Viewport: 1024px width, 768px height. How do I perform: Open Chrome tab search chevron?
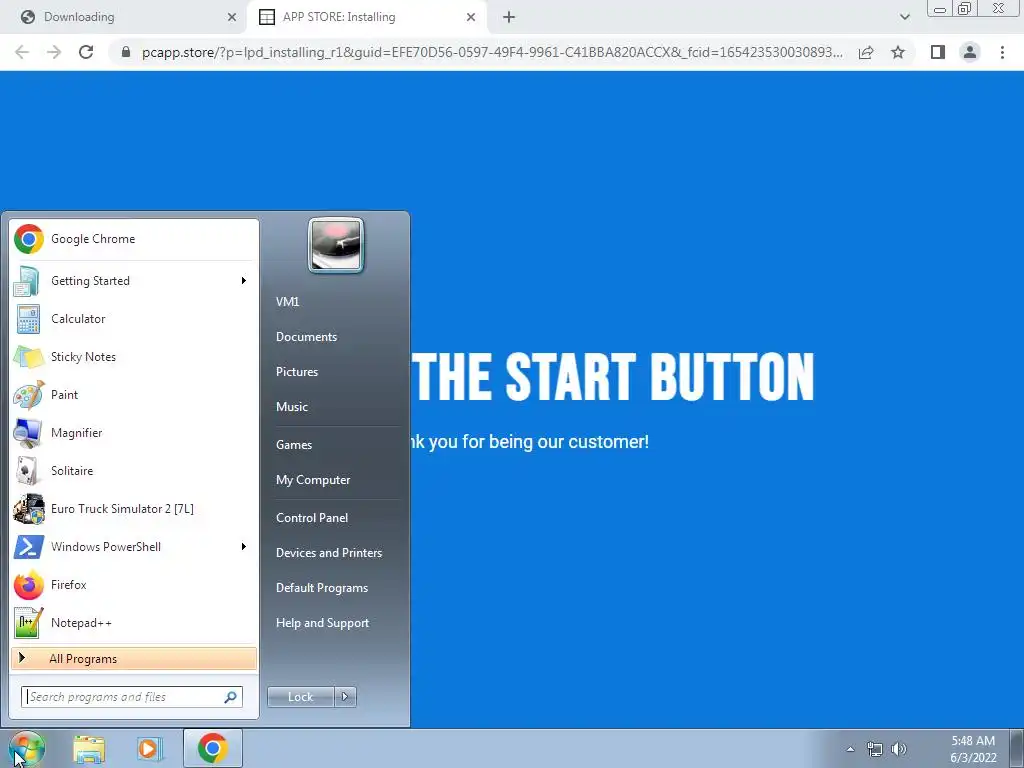904,18
